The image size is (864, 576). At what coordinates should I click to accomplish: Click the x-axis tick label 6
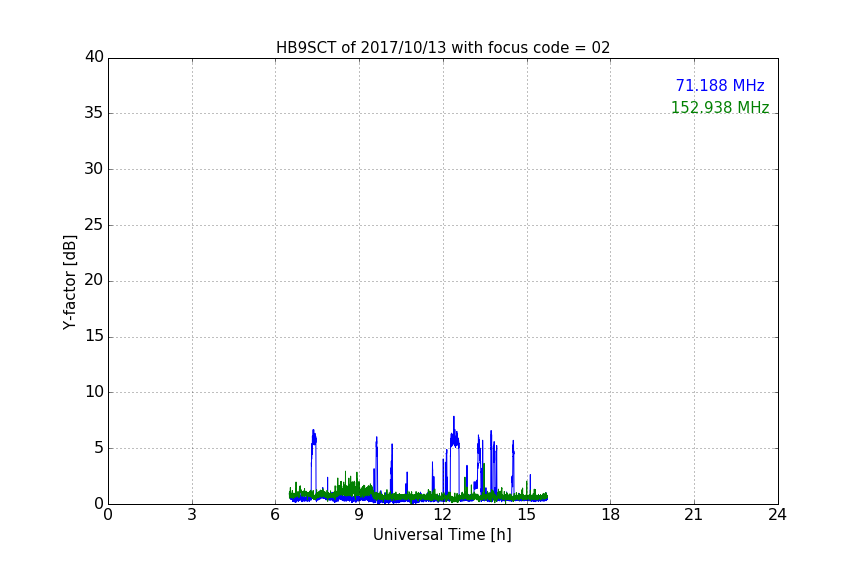275,515
